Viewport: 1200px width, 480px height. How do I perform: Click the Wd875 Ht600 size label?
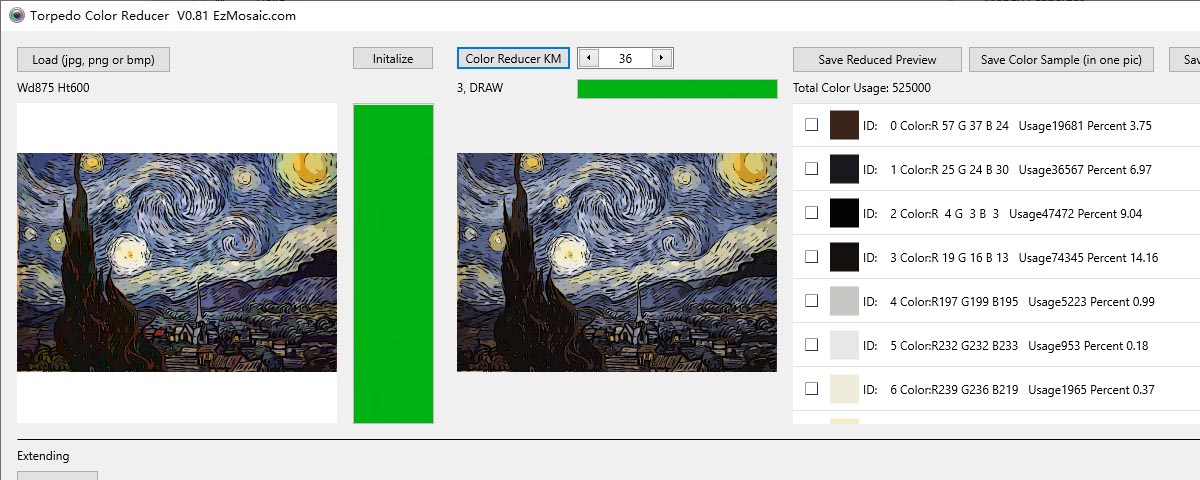pyautogui.click(x=54, y=88)
